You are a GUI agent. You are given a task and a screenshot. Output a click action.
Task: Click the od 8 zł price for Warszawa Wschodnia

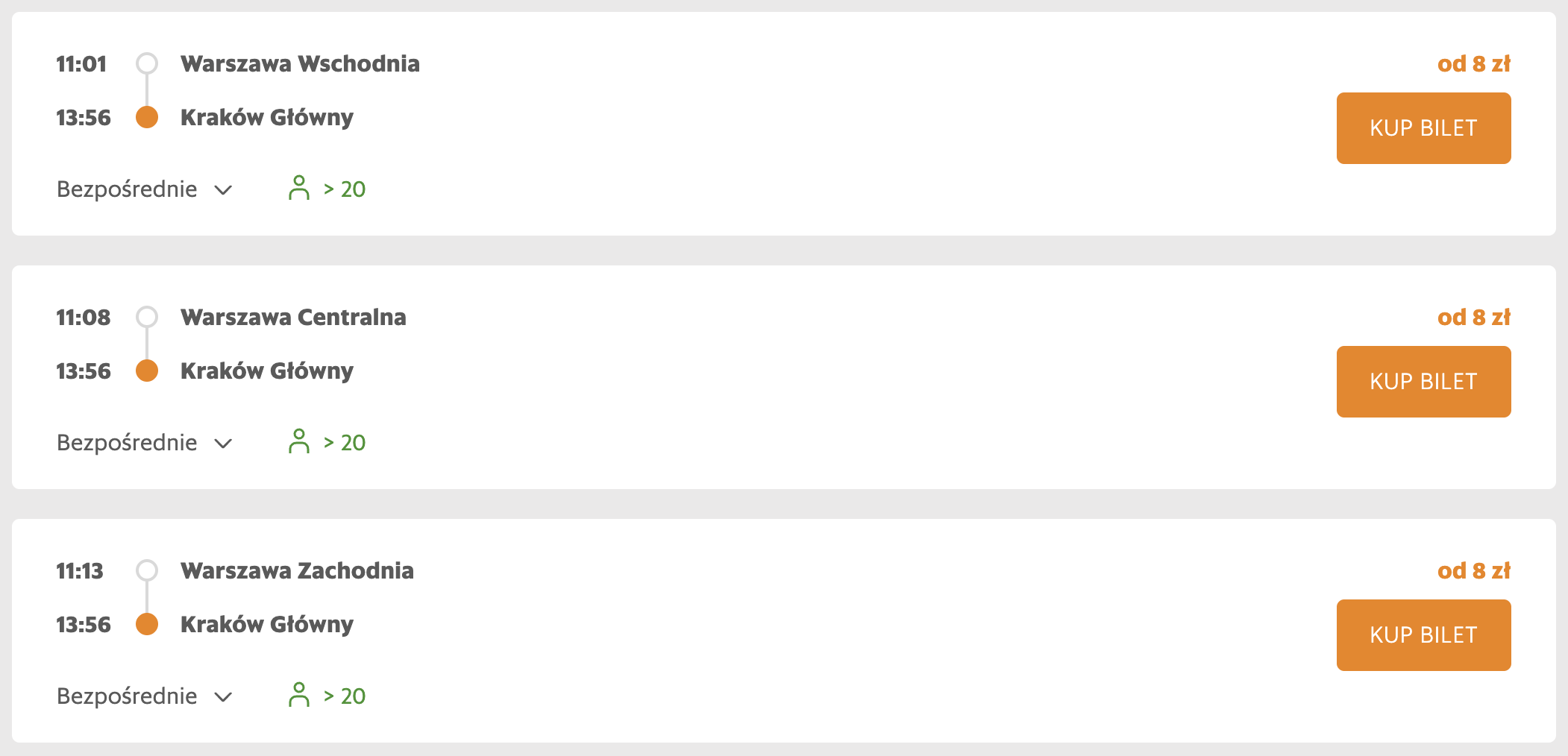click(1473, 64)
